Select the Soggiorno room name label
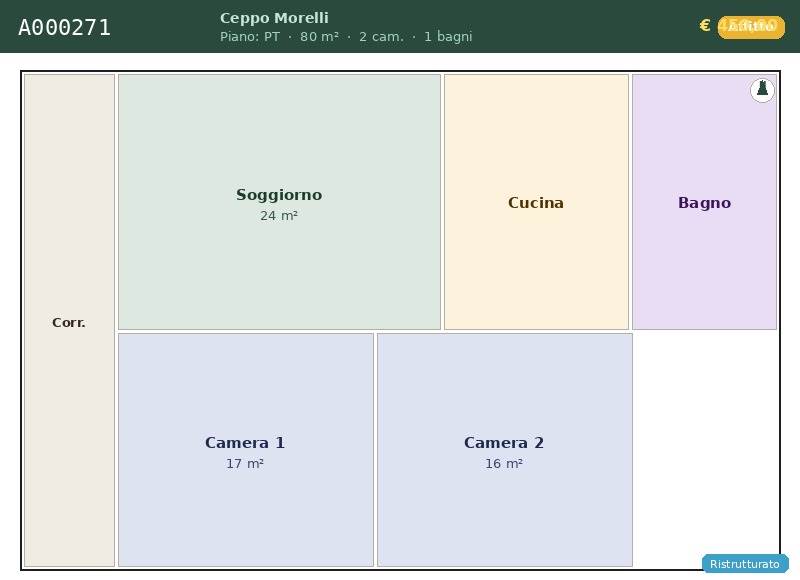This screenshot has width=800, height=580. click(279, 195)
